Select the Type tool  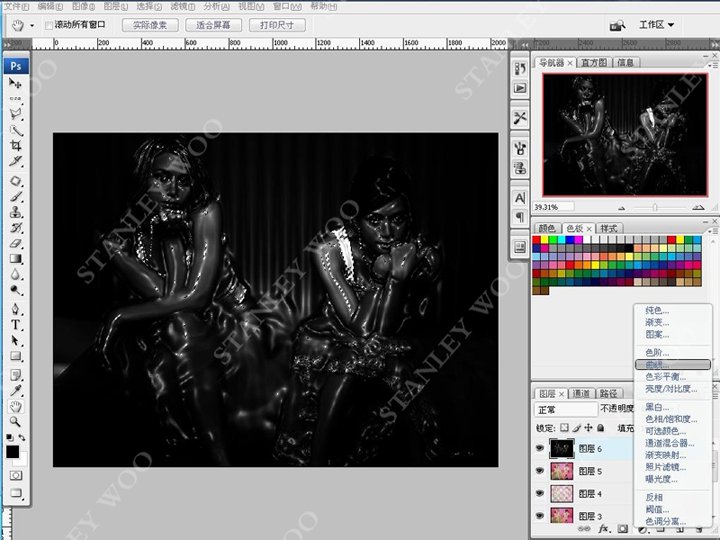[x=16, y=325]
